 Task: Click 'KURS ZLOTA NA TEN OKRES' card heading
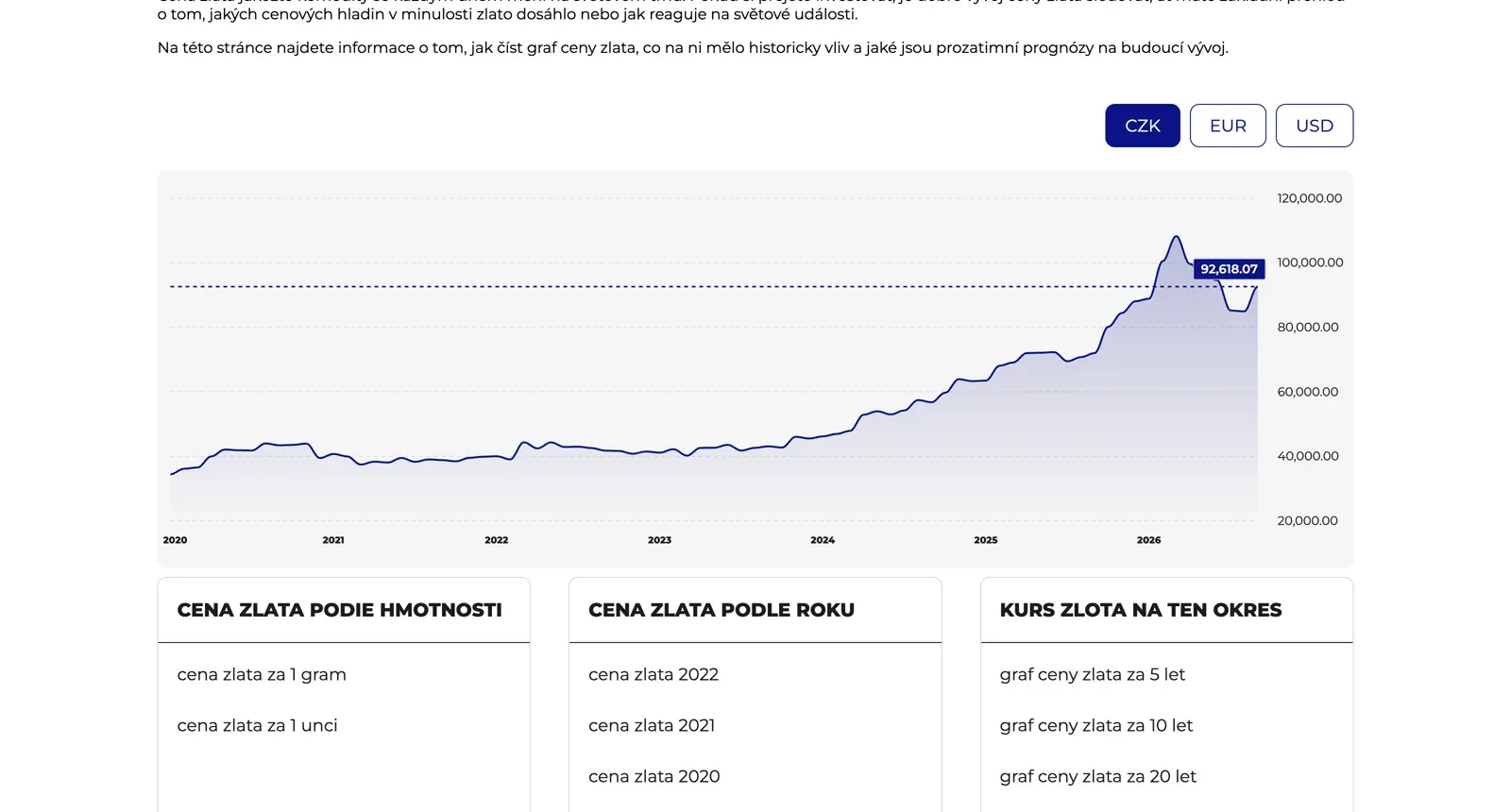pos(1141,610)
